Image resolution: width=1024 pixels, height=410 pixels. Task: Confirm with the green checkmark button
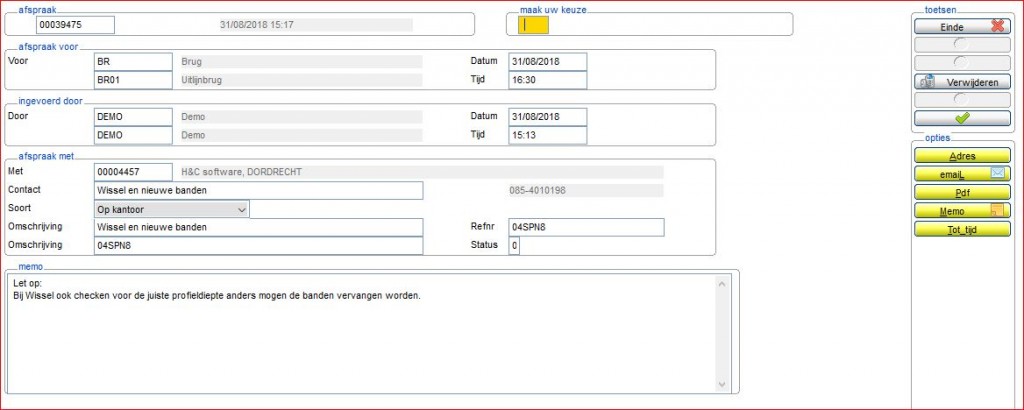pos(962,118)
